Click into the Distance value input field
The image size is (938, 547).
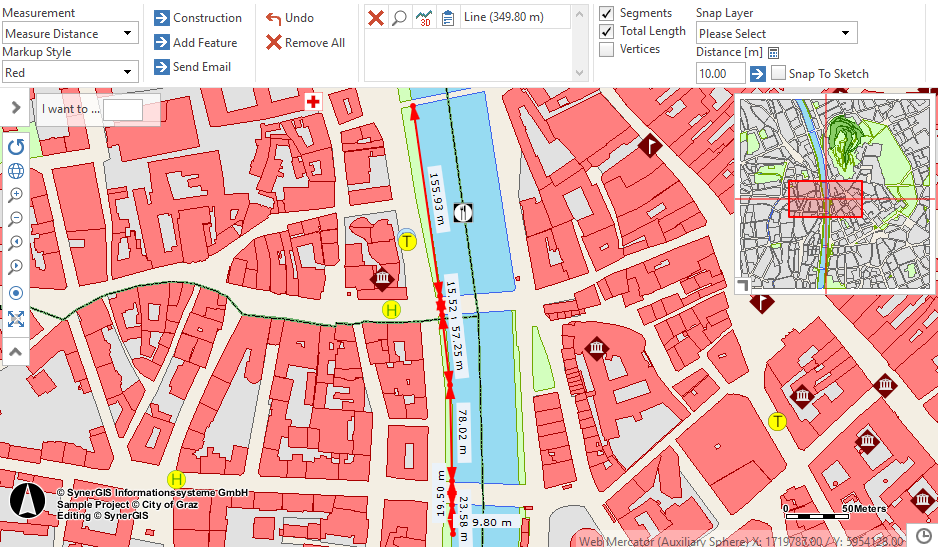tap(720, 73)
